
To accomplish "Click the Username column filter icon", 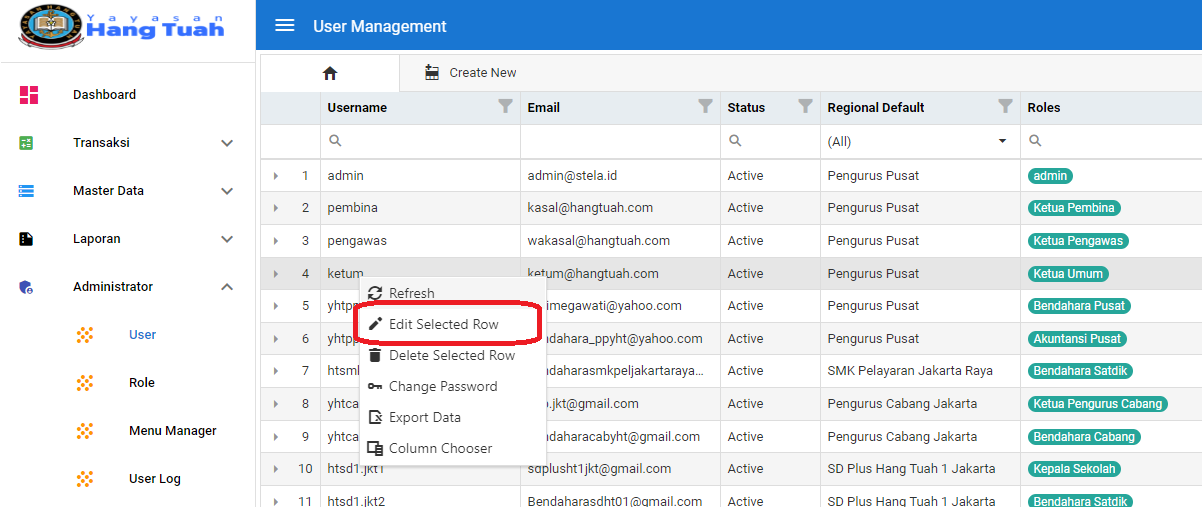I will 505,107.
